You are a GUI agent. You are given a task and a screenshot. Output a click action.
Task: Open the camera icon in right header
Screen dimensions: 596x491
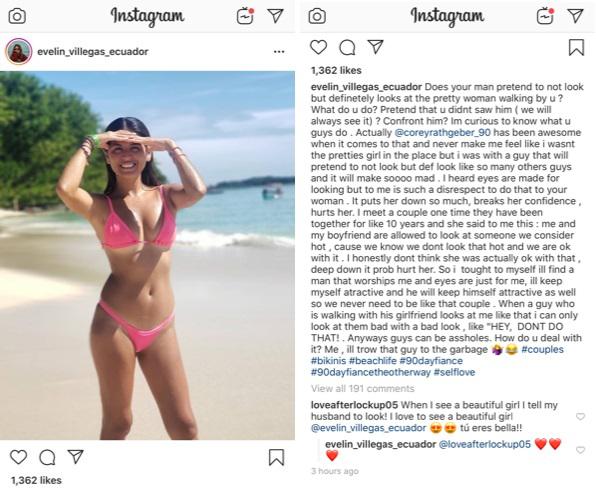[317, 16]
